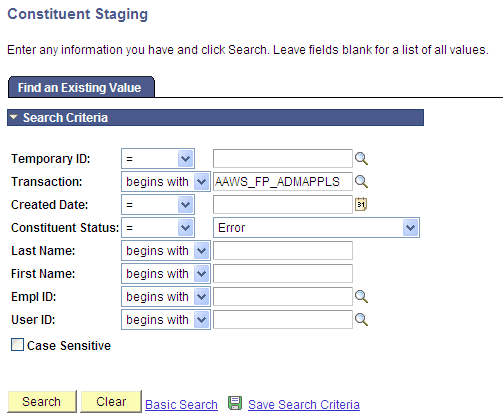503x417 pixels.
Task: Open the Last Name operator dropdown
Action: point(166,251)
